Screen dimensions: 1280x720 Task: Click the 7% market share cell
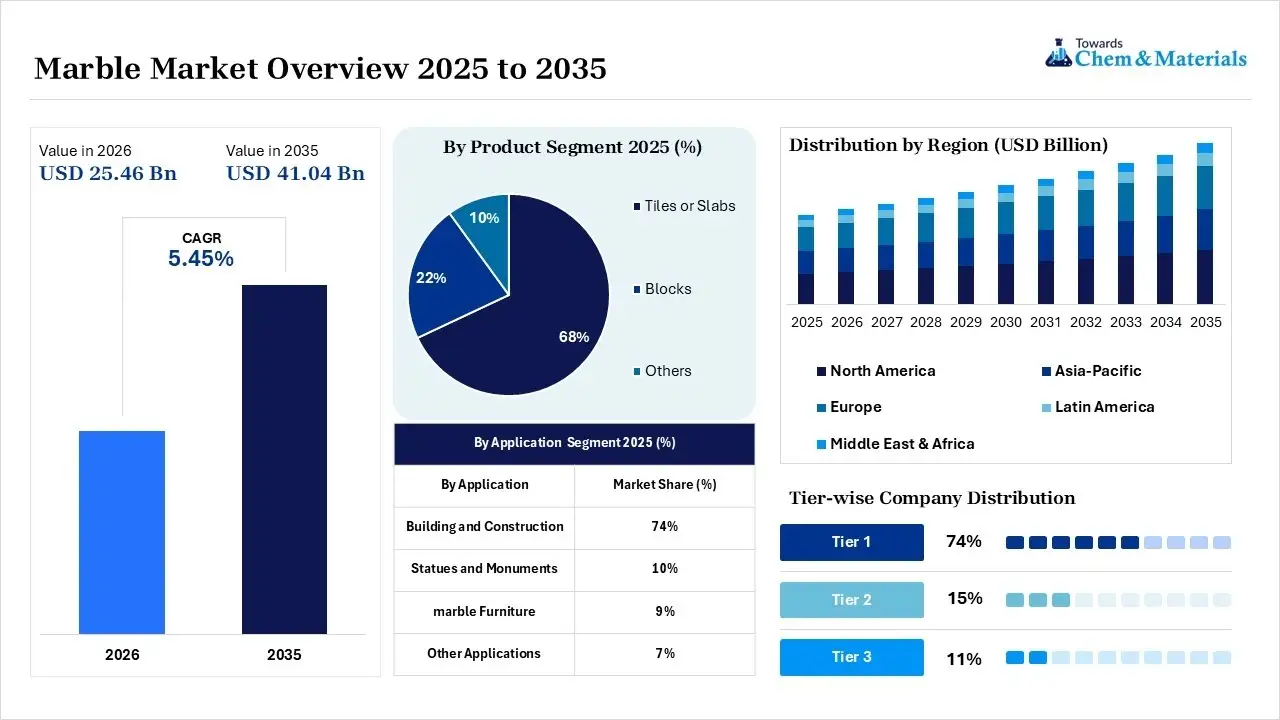click(x=665, y=654)
